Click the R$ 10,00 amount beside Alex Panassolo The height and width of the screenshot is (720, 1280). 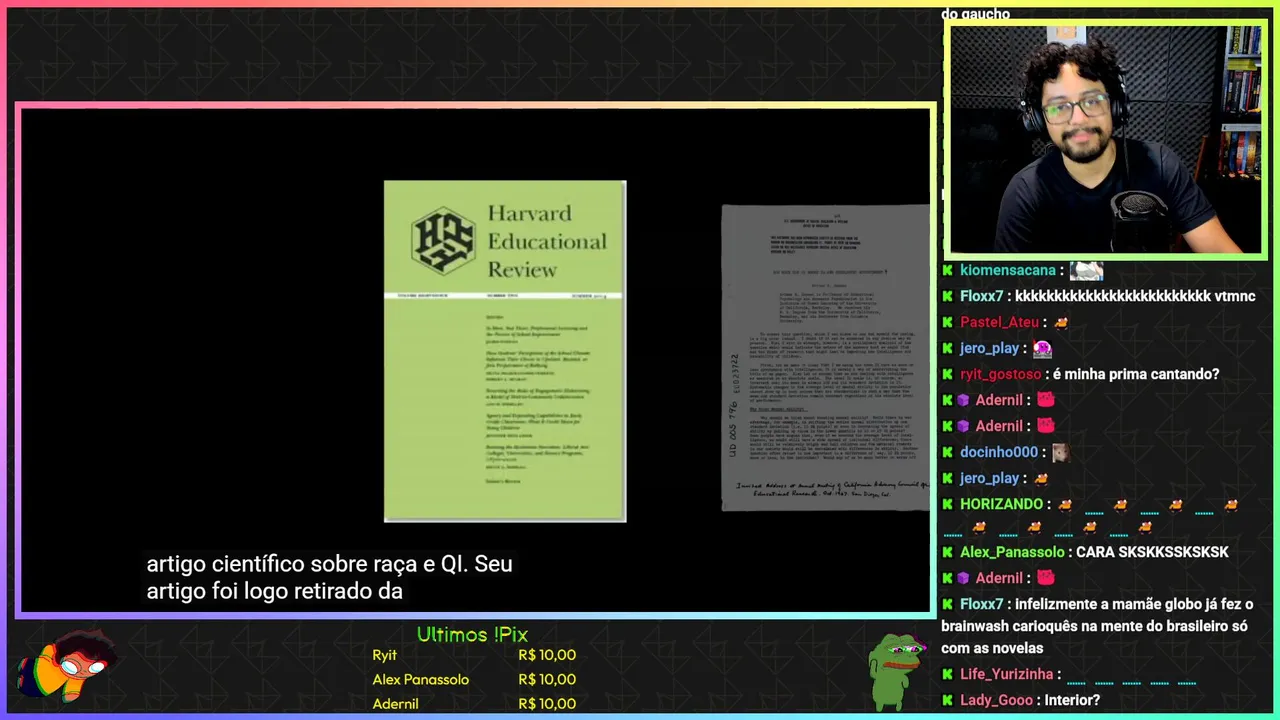(x=547, y=679)
